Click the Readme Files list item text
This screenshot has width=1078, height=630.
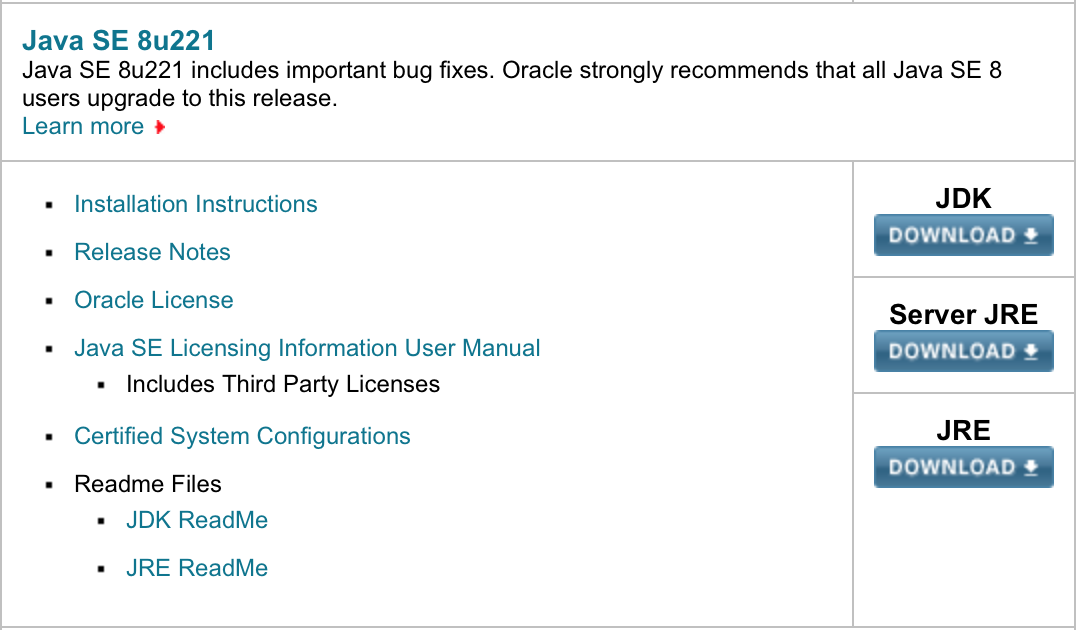click(x=148, y=484)
